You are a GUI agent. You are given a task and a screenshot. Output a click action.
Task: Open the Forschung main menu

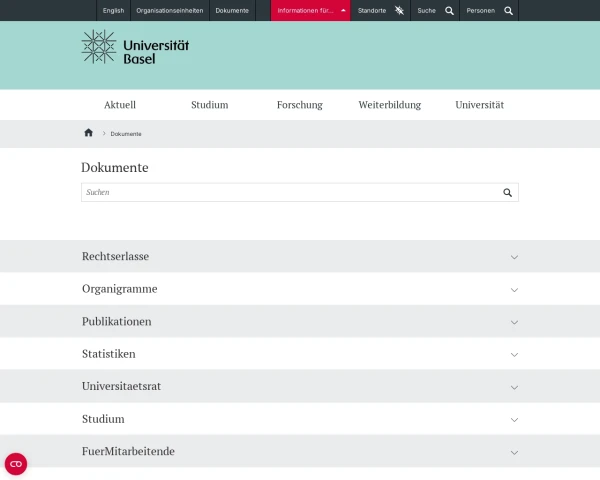point(300,105)
